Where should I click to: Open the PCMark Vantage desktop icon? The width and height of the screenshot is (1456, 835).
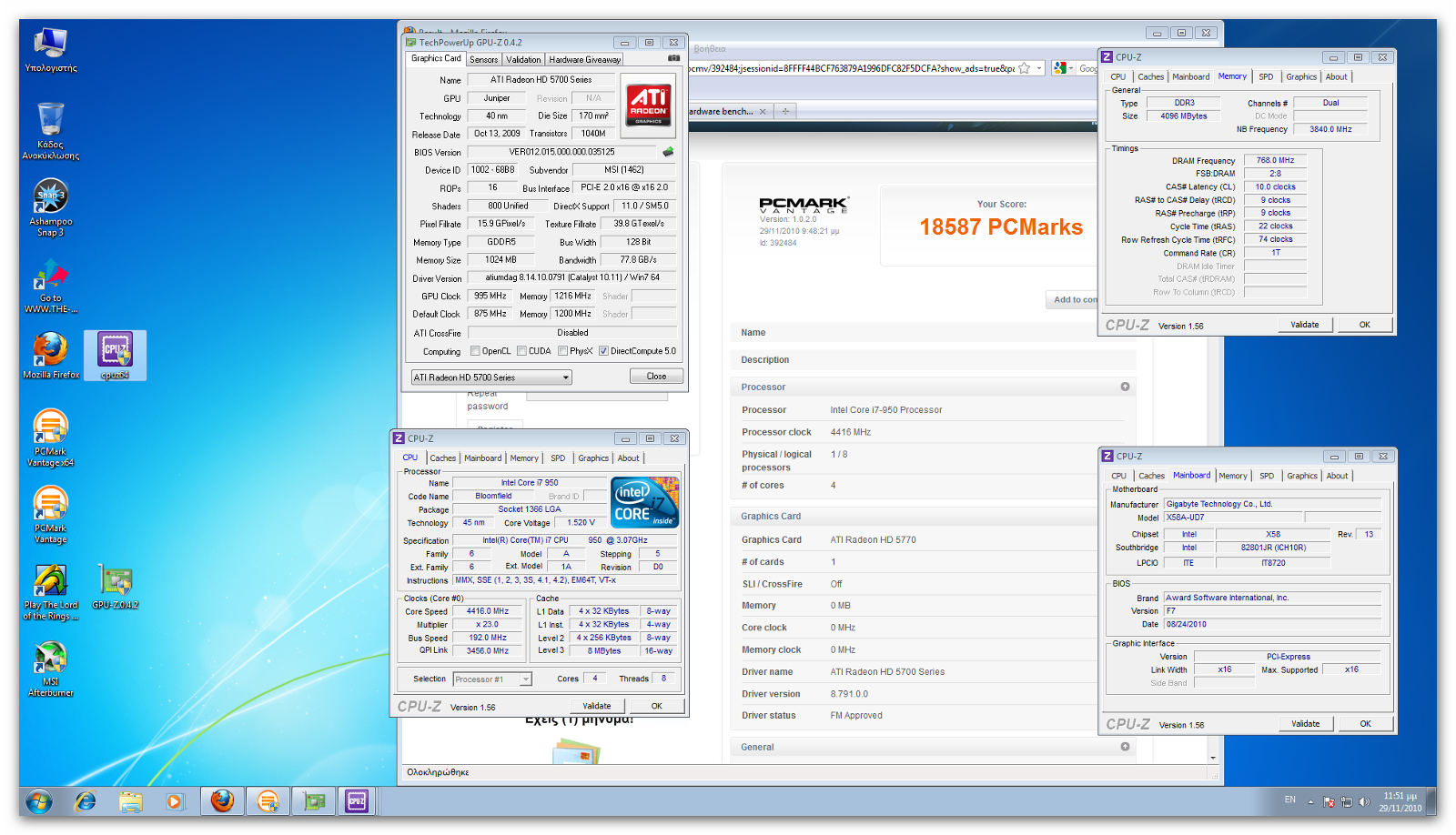pyautogui.click(x=50, y=515)
